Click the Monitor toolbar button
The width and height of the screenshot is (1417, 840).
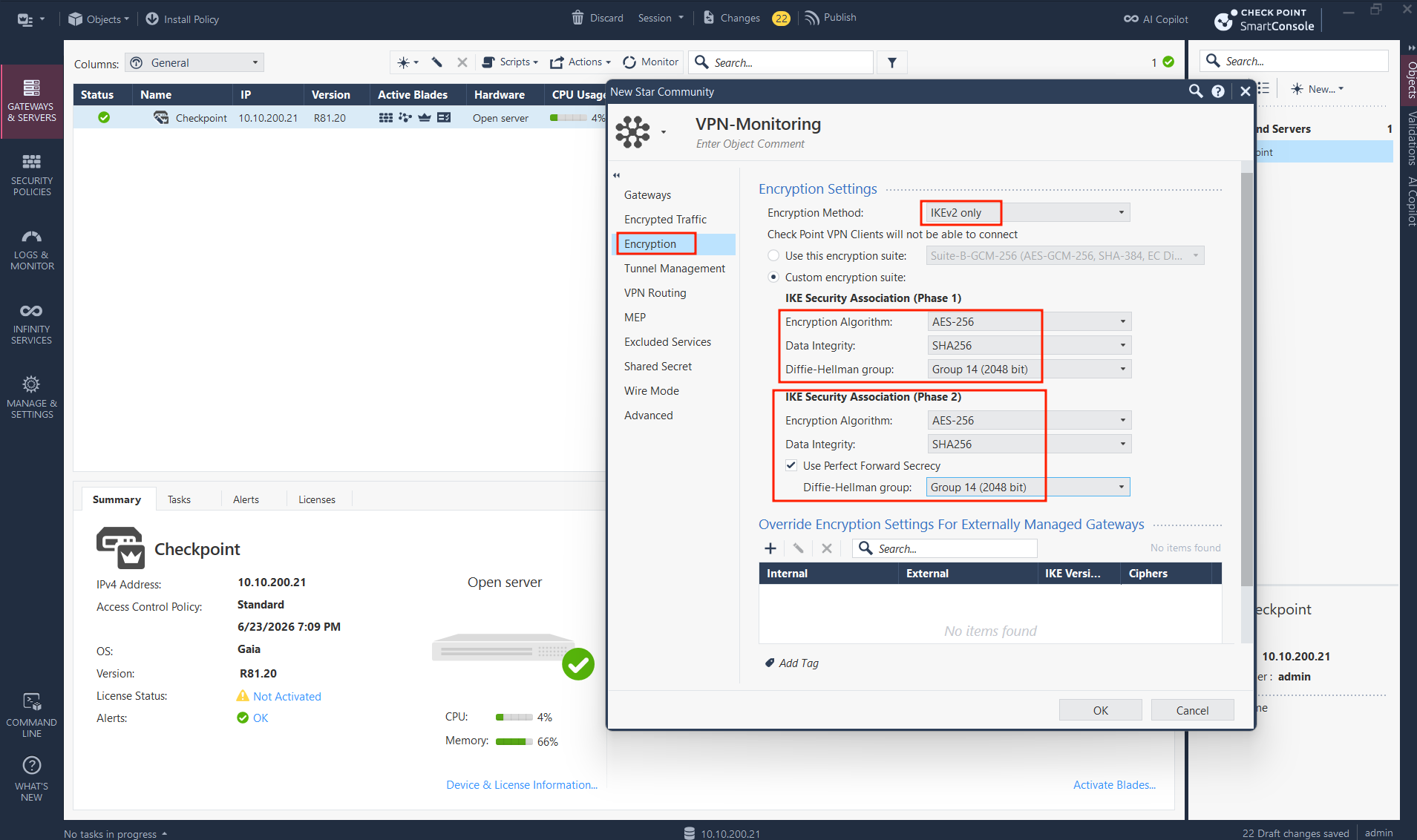click(651, 62)
